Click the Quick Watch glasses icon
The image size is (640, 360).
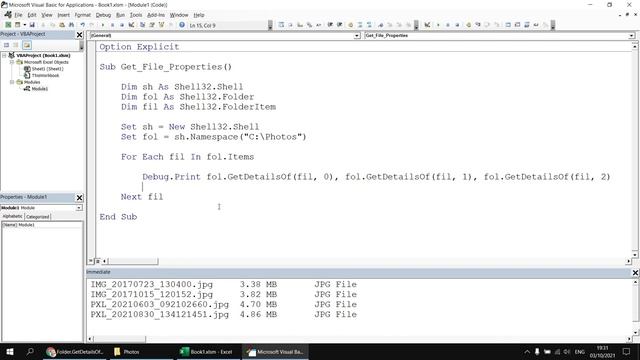(x=536, y=25)
